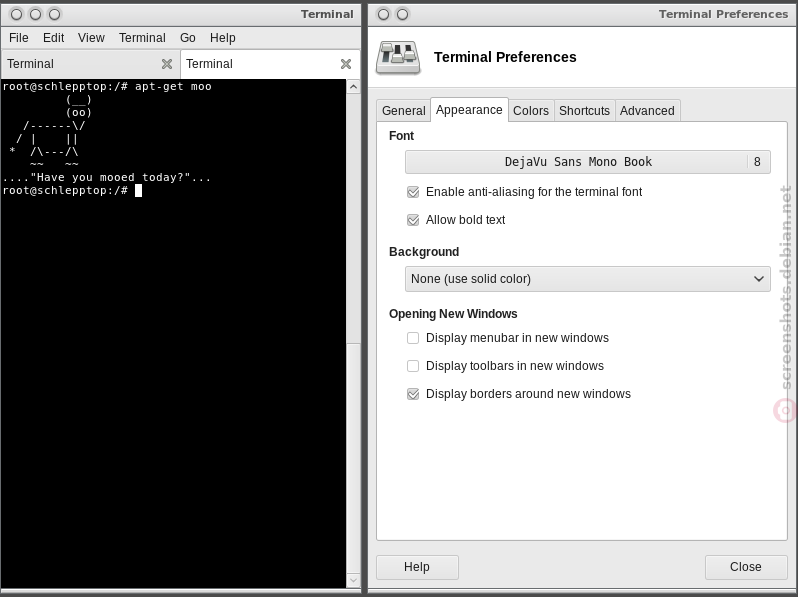Open the DejaVu Sans Mono font chooser
Screen dimensions: 798x597
(587, 162)
